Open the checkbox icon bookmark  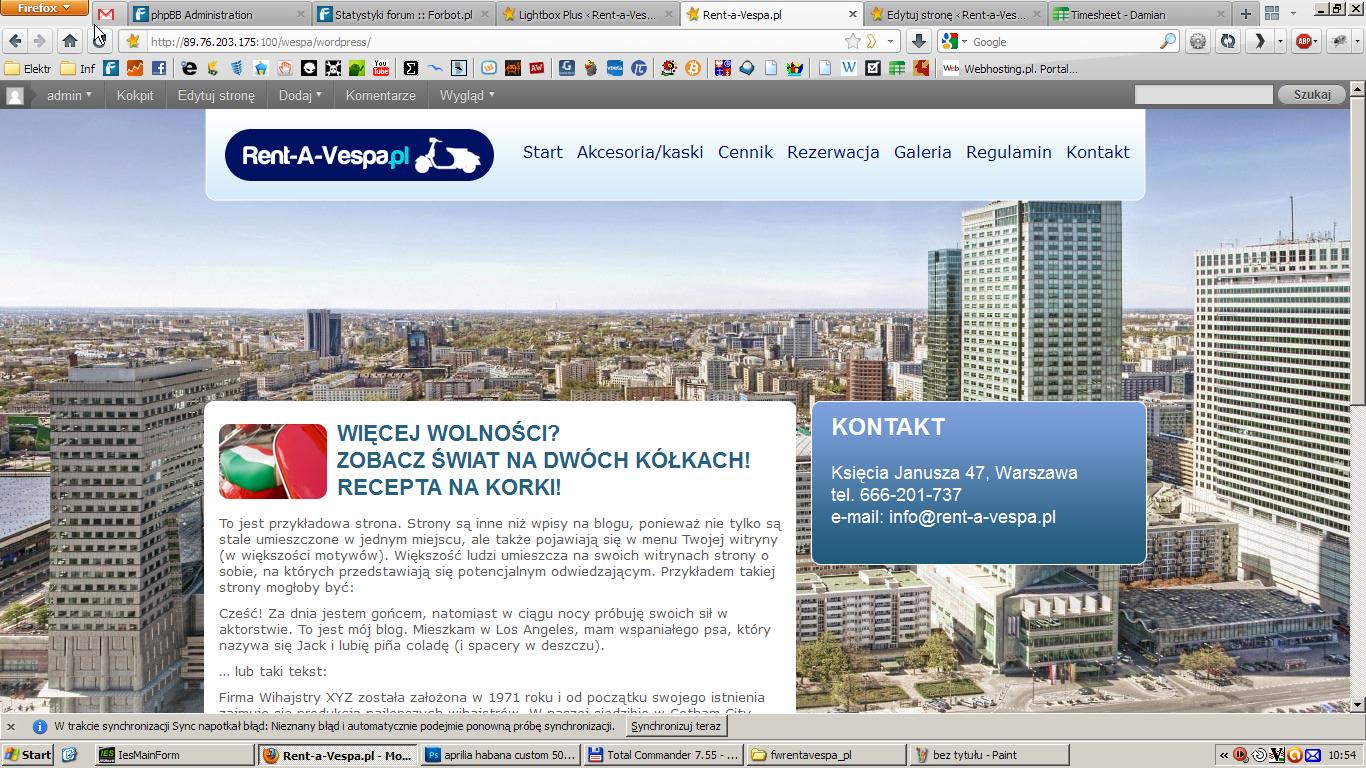(873, 68)
